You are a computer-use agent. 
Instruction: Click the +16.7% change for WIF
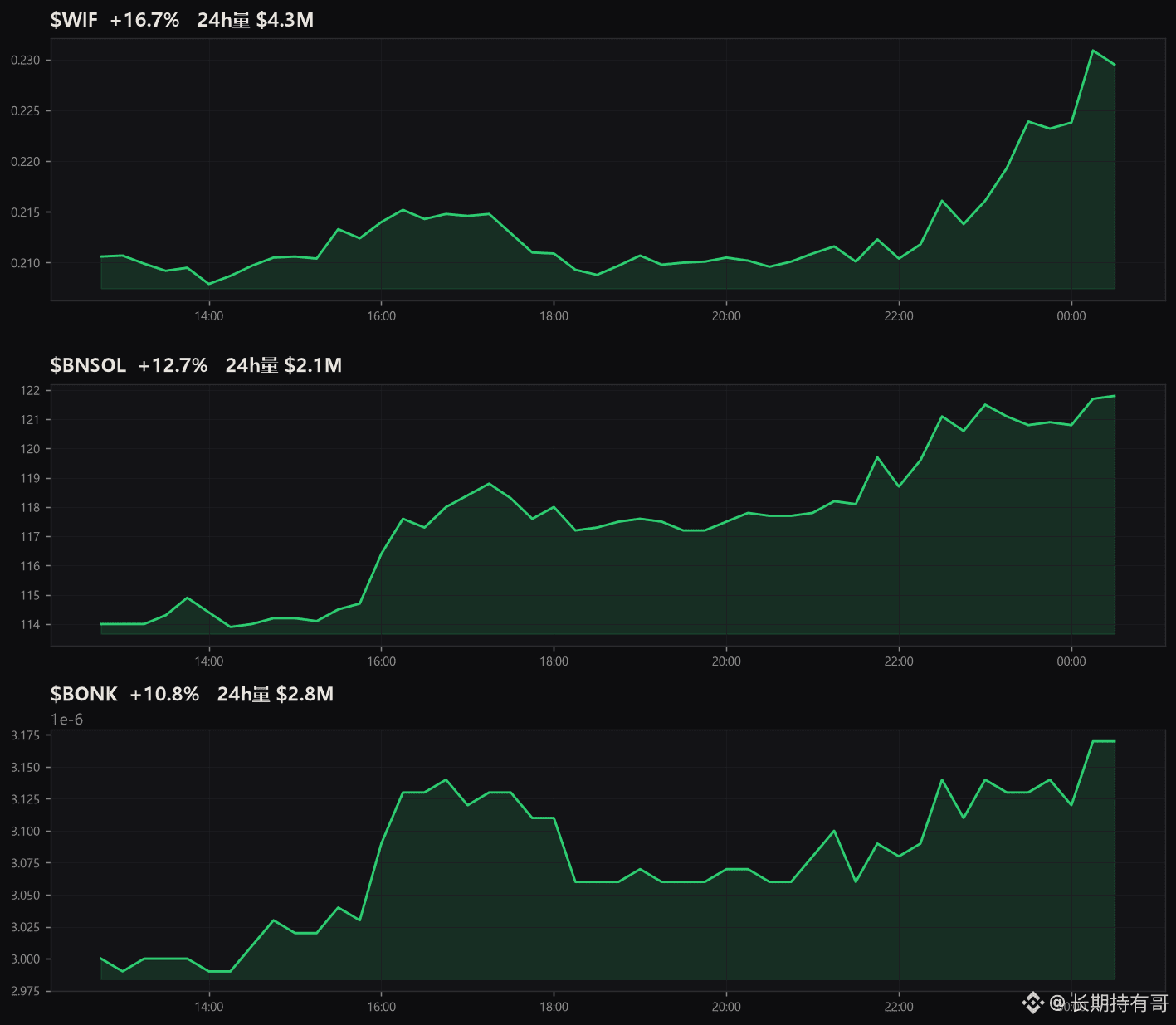(144, 20)
